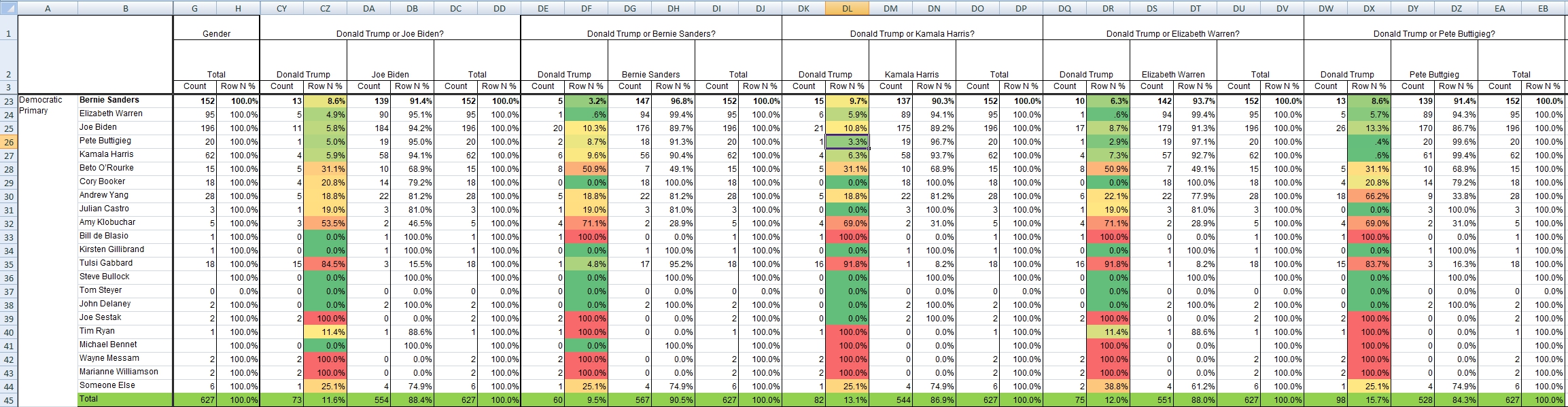
Task: Select row header 23
Action: click(9, 101)
